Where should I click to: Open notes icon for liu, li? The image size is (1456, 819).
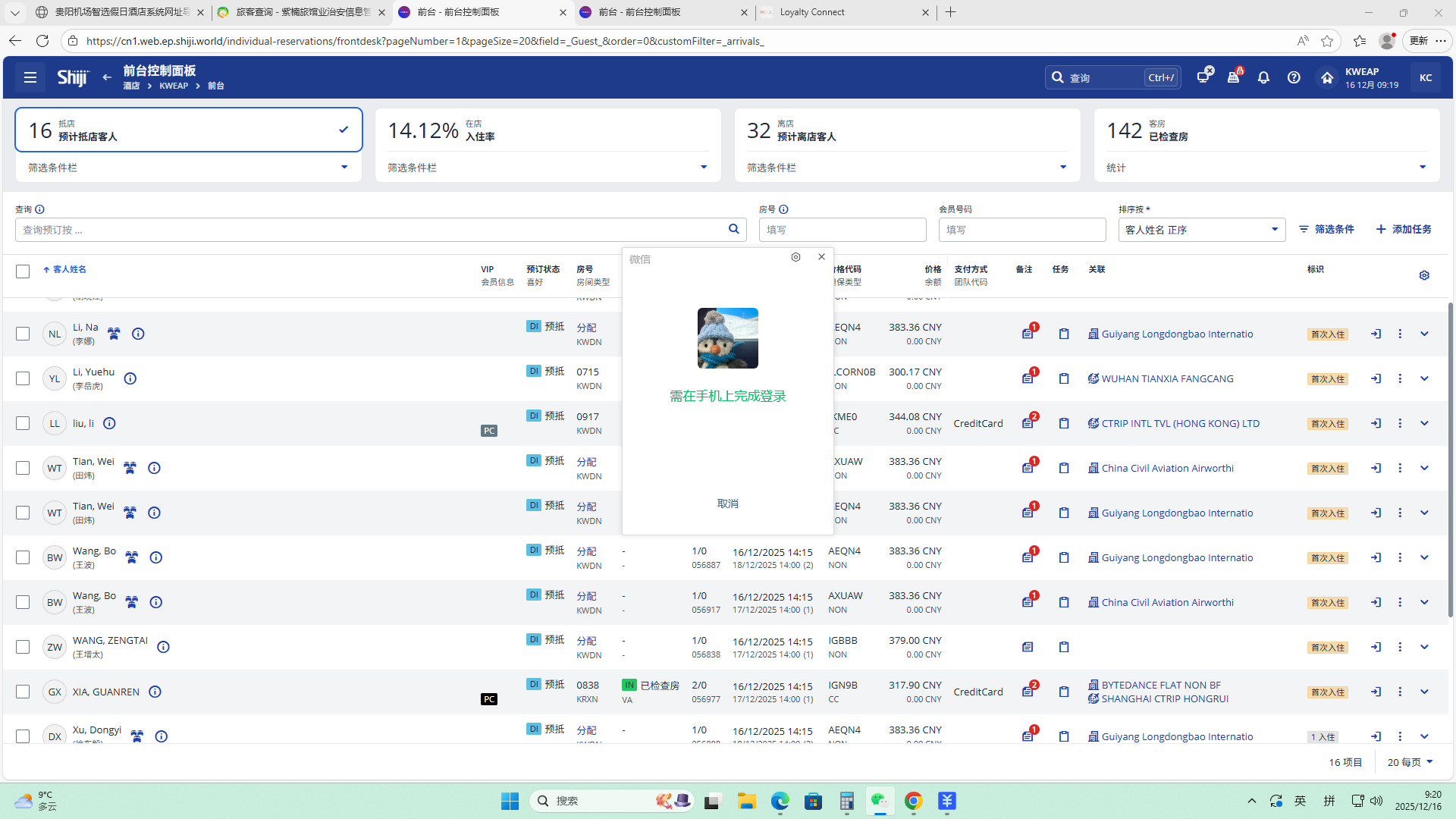click(1028, 423)
